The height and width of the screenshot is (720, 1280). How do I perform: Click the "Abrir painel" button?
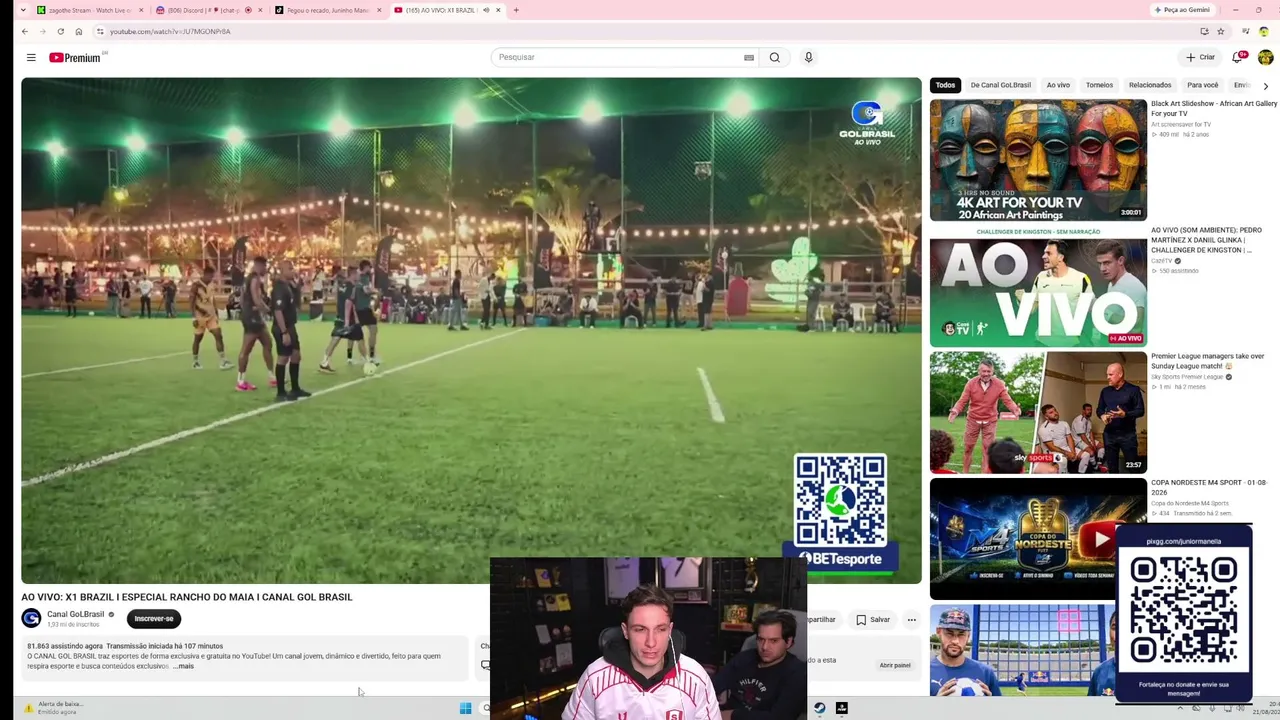tap(895, 665)
